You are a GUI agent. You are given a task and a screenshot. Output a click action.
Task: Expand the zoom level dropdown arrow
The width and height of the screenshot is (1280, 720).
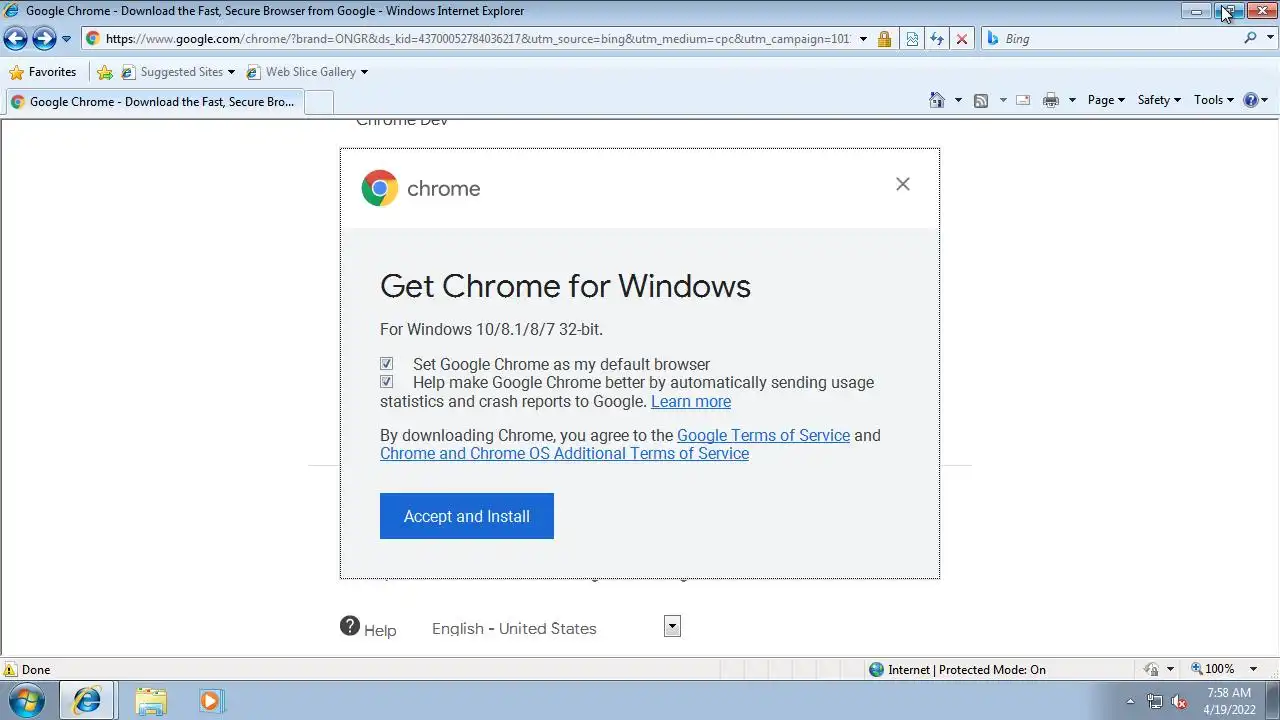(1253, 670)
